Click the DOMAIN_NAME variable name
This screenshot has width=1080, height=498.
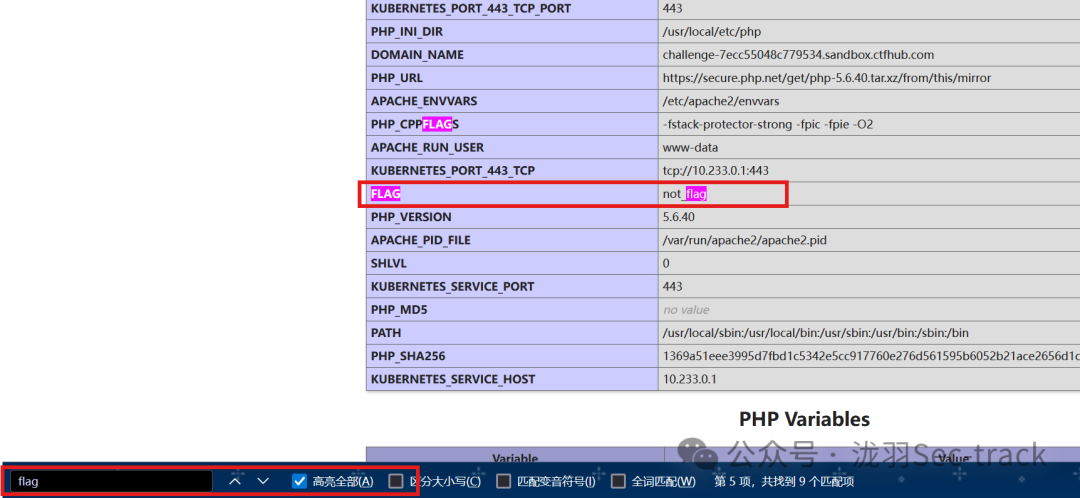[x=417, y=55]
